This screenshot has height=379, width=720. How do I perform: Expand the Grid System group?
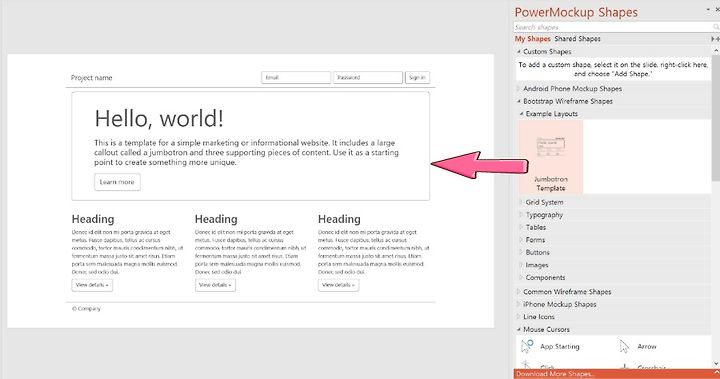pyautogui.click(x=522, y=202)
